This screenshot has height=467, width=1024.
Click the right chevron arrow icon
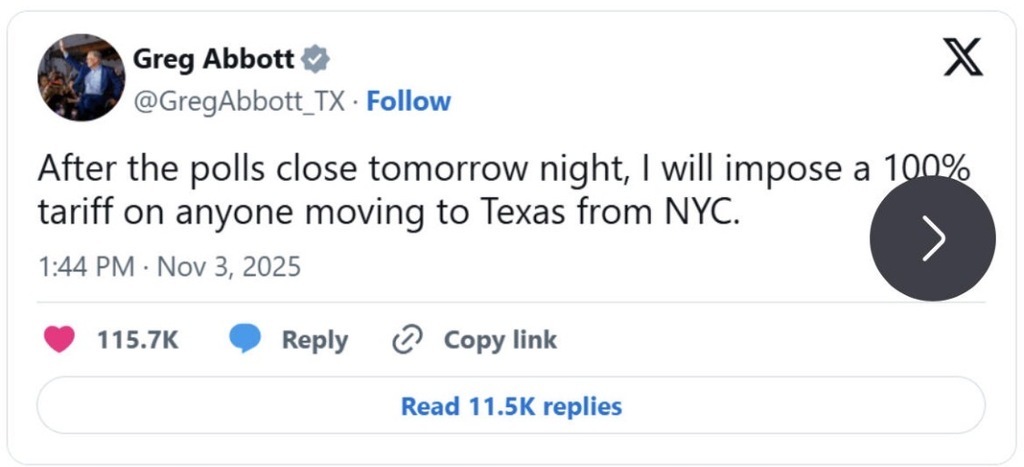click(x=933, y=238)
